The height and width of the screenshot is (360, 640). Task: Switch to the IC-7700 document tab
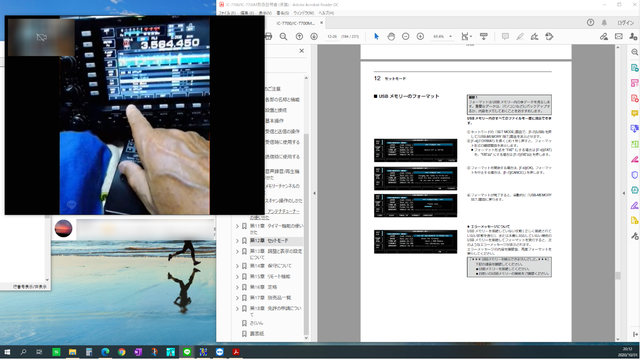coord(296,23)
